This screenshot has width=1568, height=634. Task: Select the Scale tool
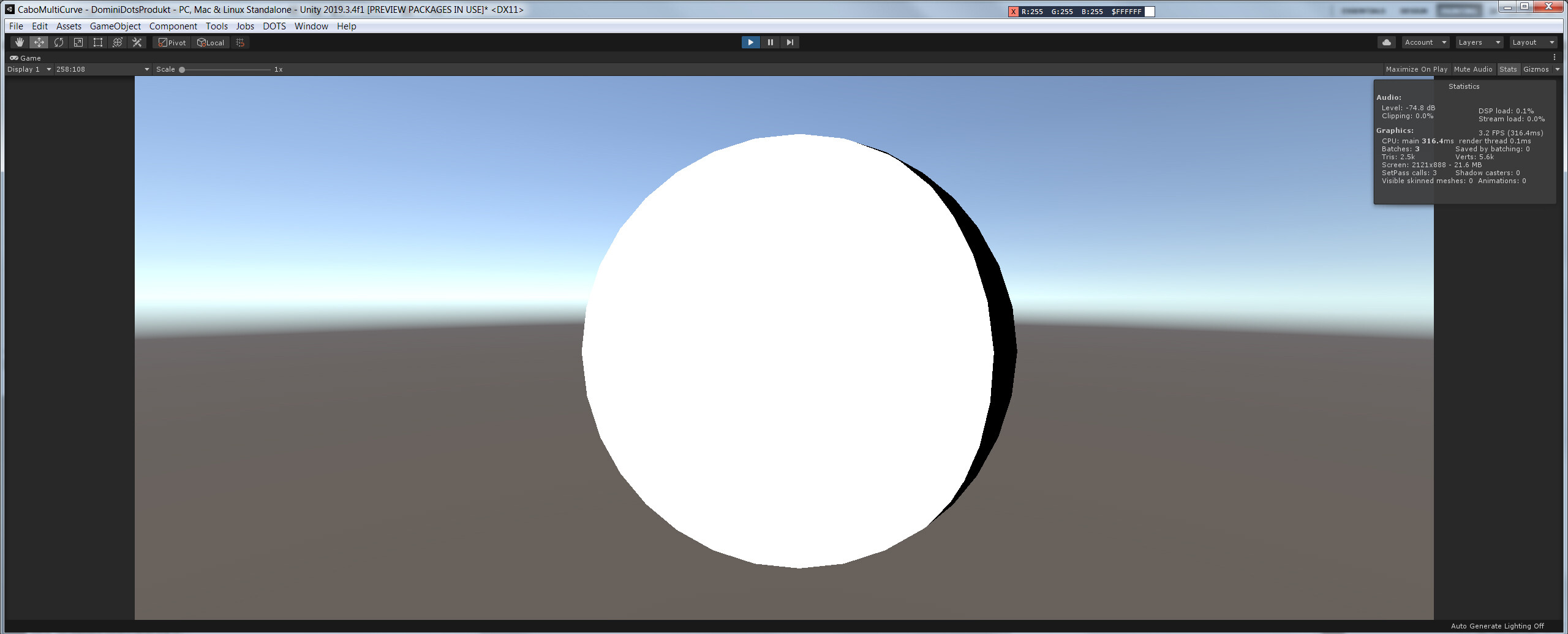coord(78,42)
